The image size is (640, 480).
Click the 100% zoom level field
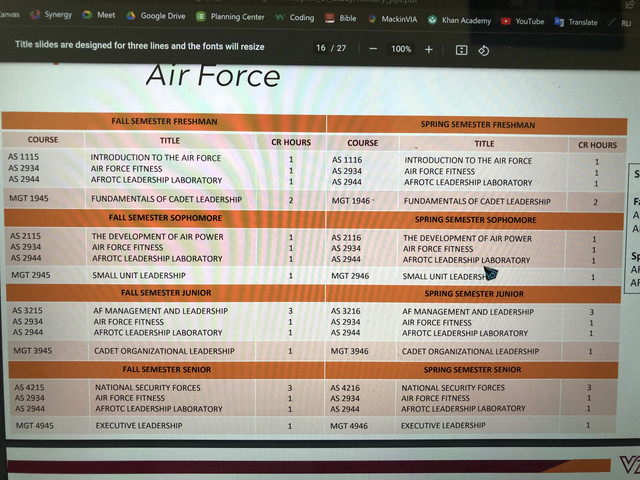[401, 49]
